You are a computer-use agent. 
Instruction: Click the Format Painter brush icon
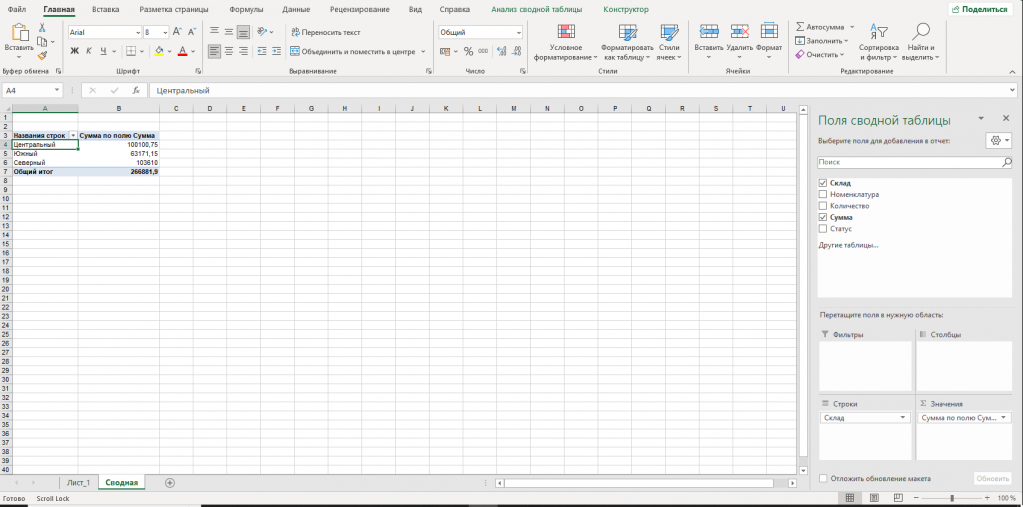pyautogui.click(x=42, y=57)
